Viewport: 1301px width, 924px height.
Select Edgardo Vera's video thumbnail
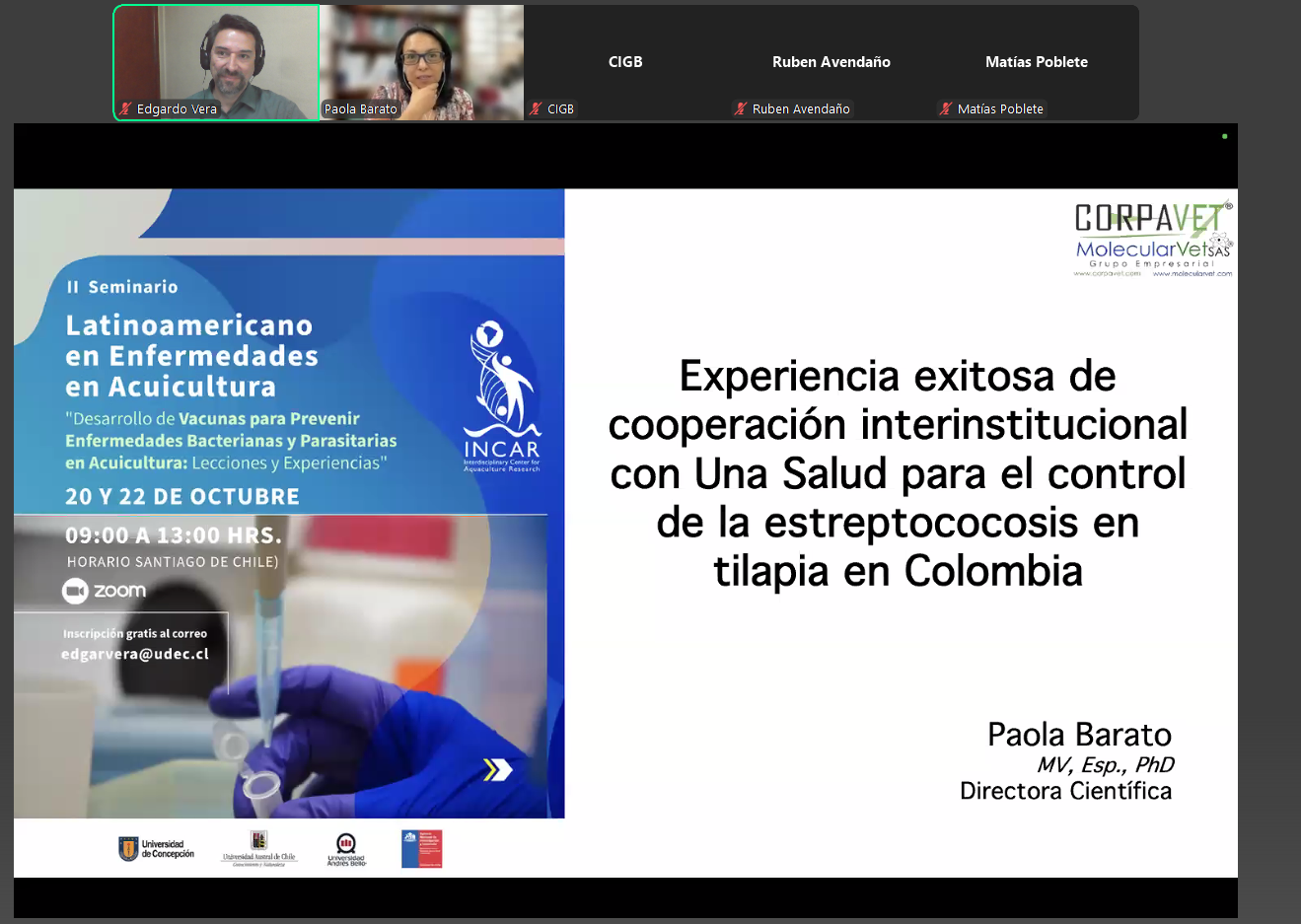coord(216,62)
